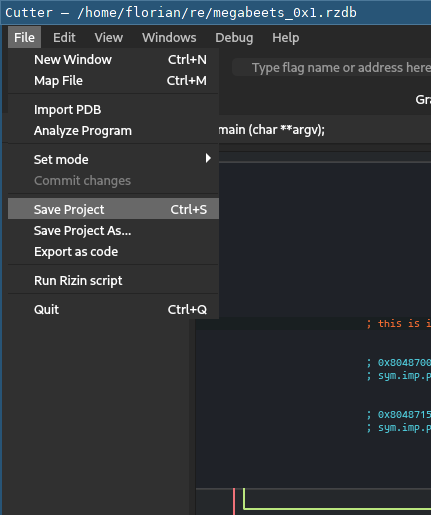Open the Windows menu
Viewport: 431px width, 515px height.
[x=169, y=37]
